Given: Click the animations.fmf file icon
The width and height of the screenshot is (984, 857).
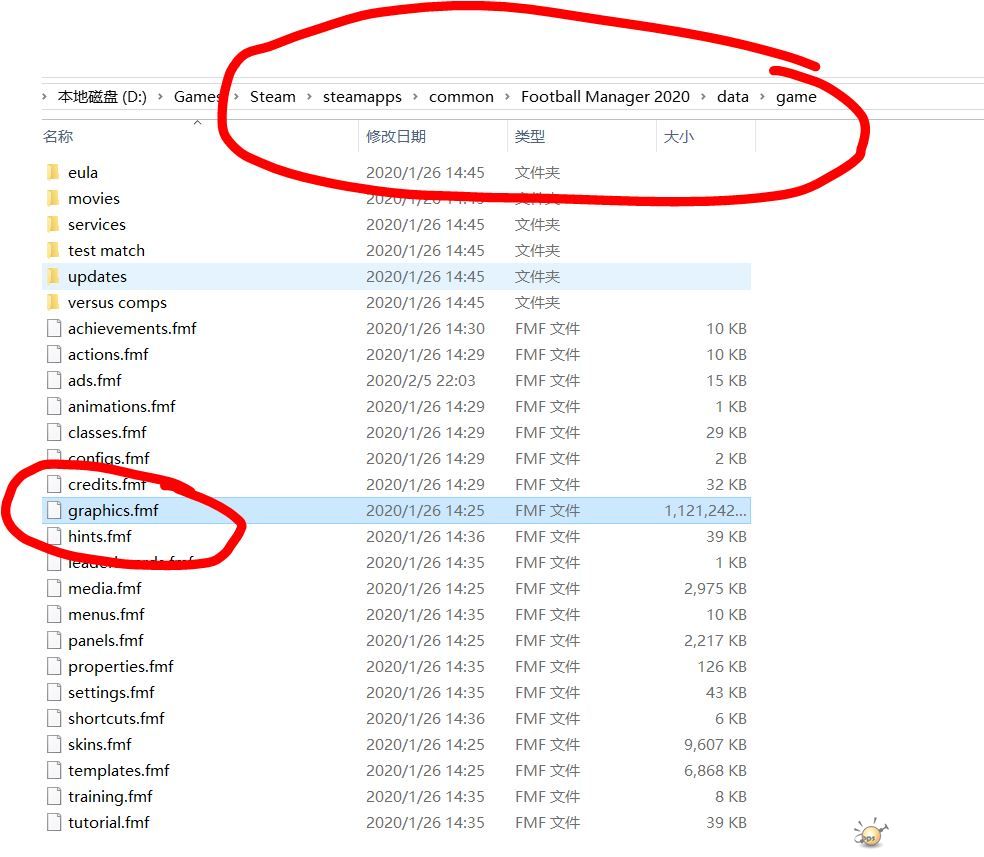Looking at the screenshot, I should pos(54,407).
